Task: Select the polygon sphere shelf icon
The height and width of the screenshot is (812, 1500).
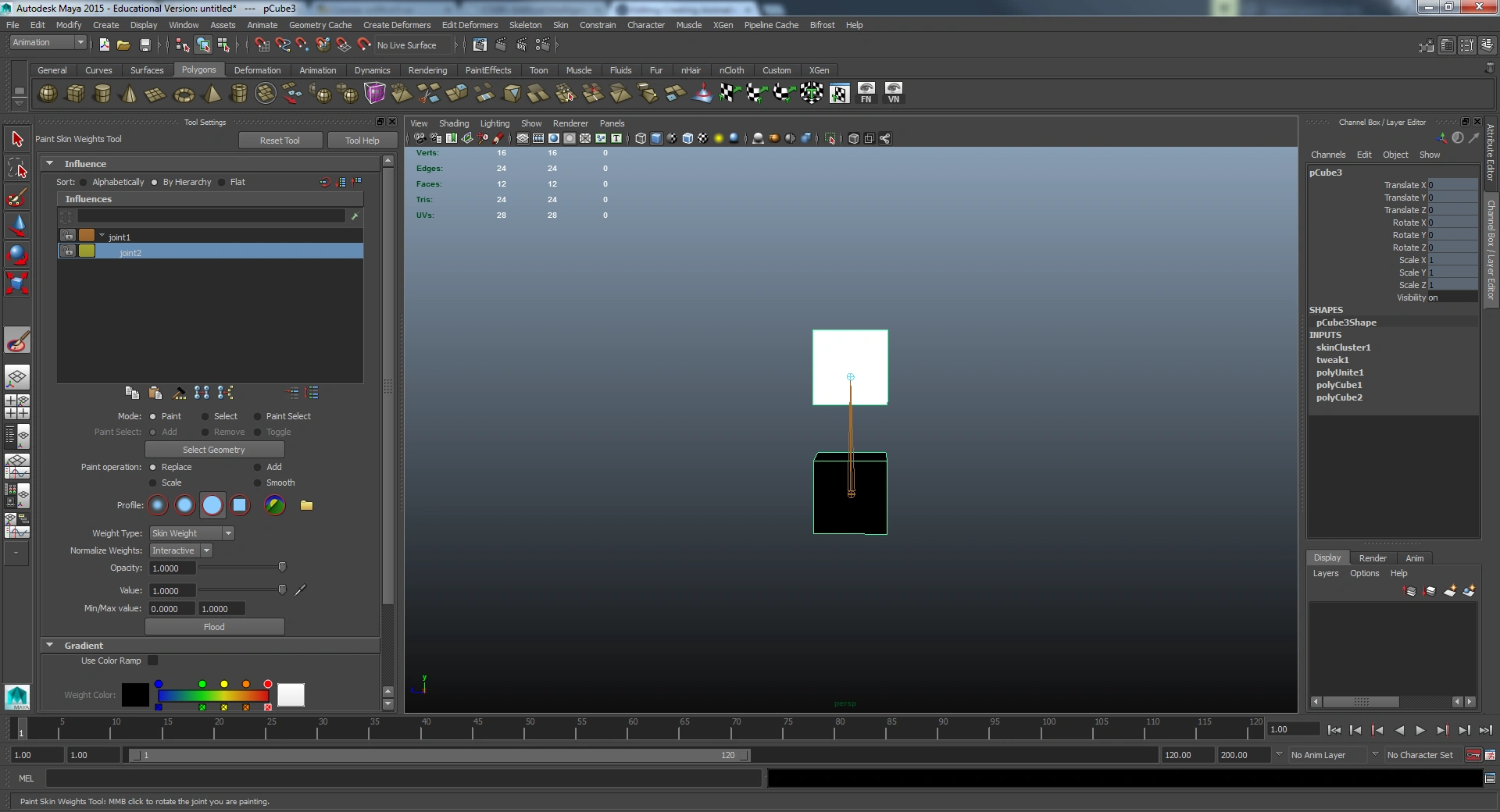Action: [48, 94]
